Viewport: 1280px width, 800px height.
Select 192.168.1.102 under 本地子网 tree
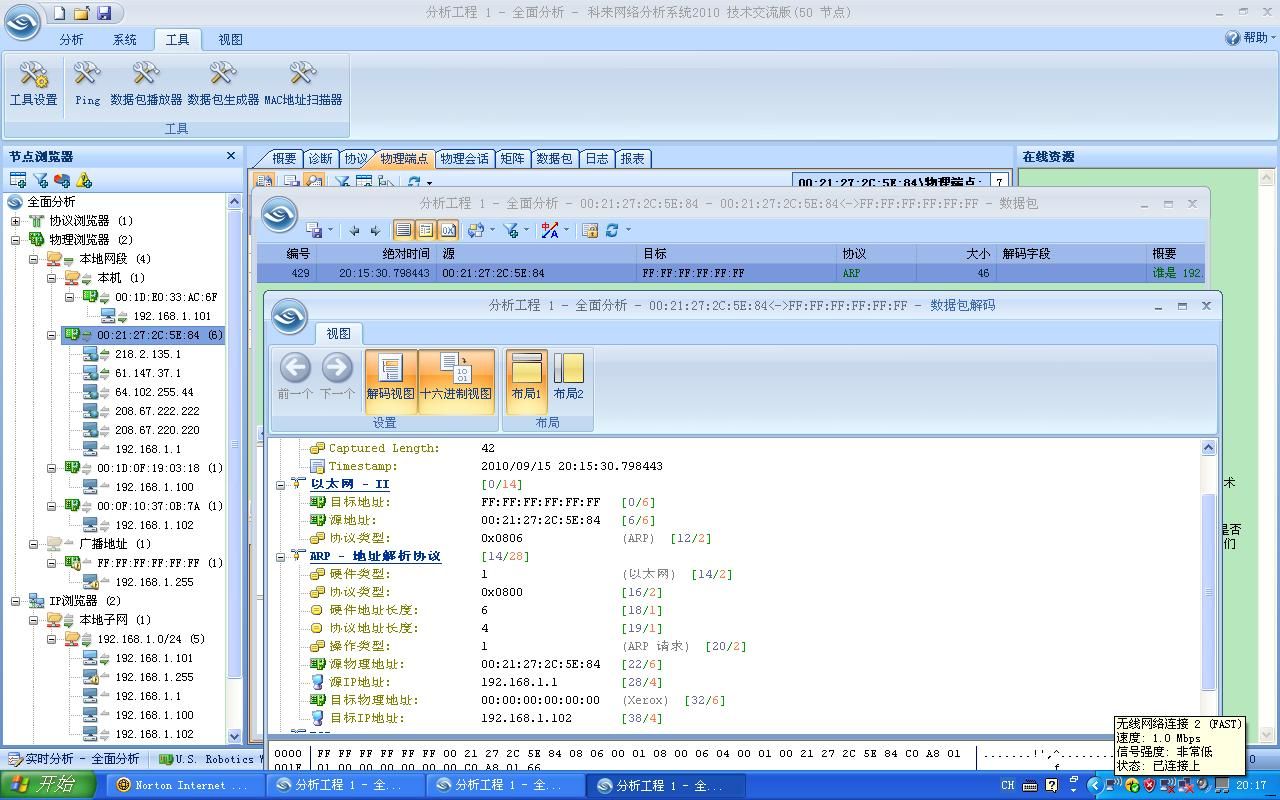tap(153, 734)
